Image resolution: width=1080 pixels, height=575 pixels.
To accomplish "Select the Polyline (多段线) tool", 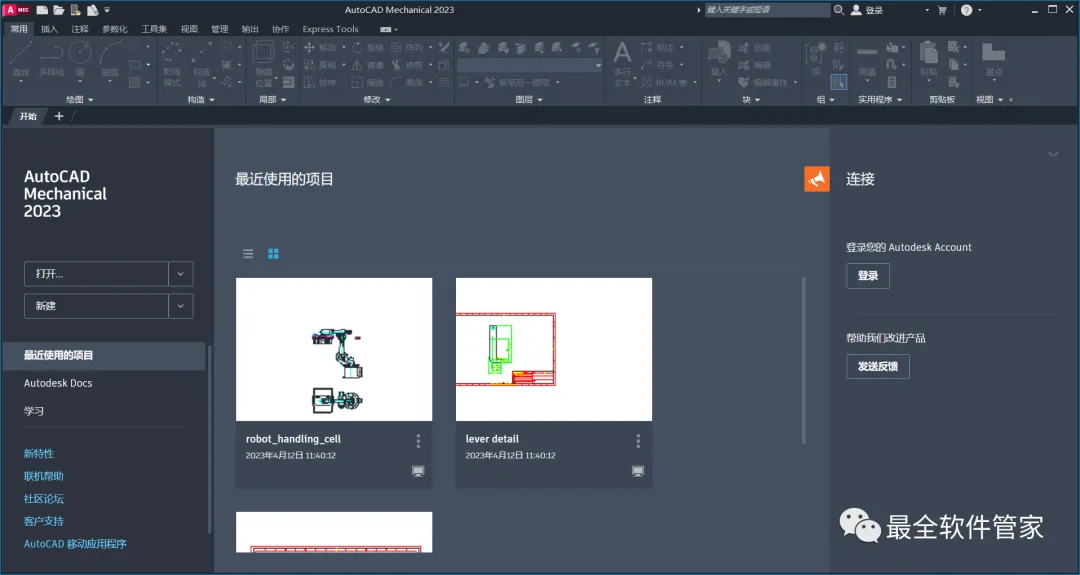I will 52,59.
